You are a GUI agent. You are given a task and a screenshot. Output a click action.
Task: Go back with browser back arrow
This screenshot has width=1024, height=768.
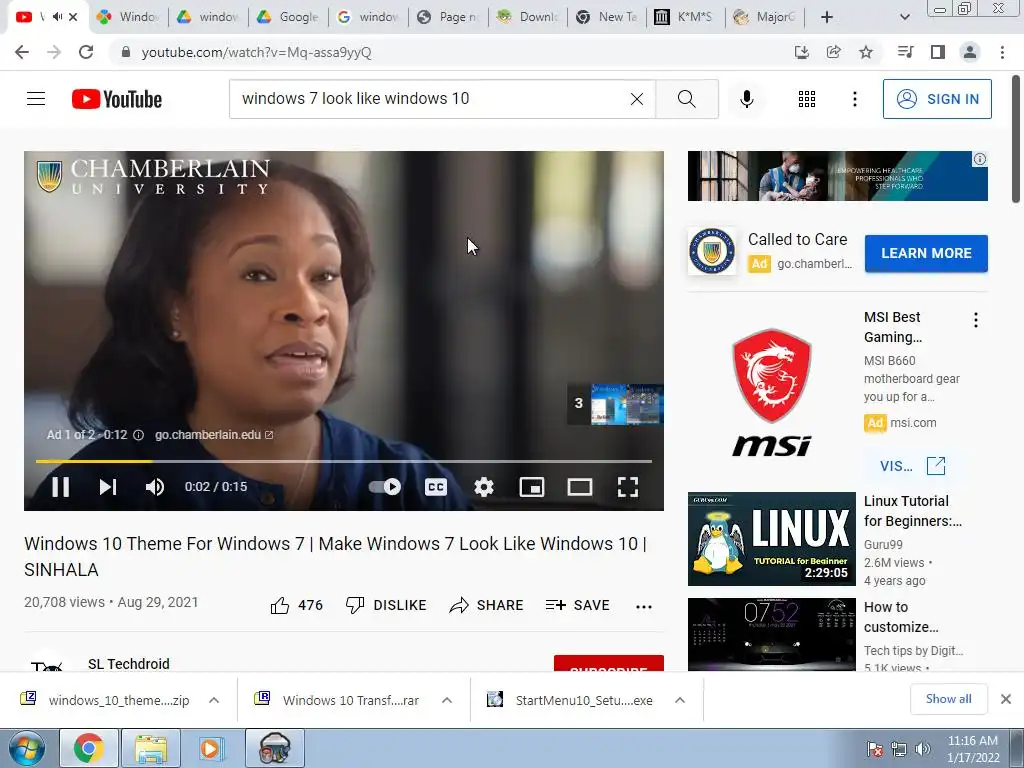tap(22, 52)
